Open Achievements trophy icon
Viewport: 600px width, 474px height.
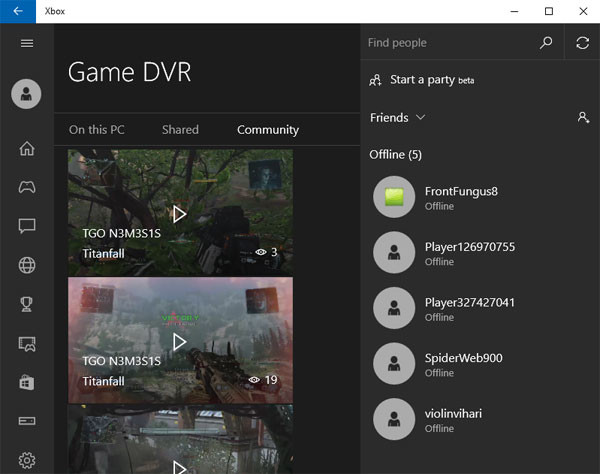point(27,304)
